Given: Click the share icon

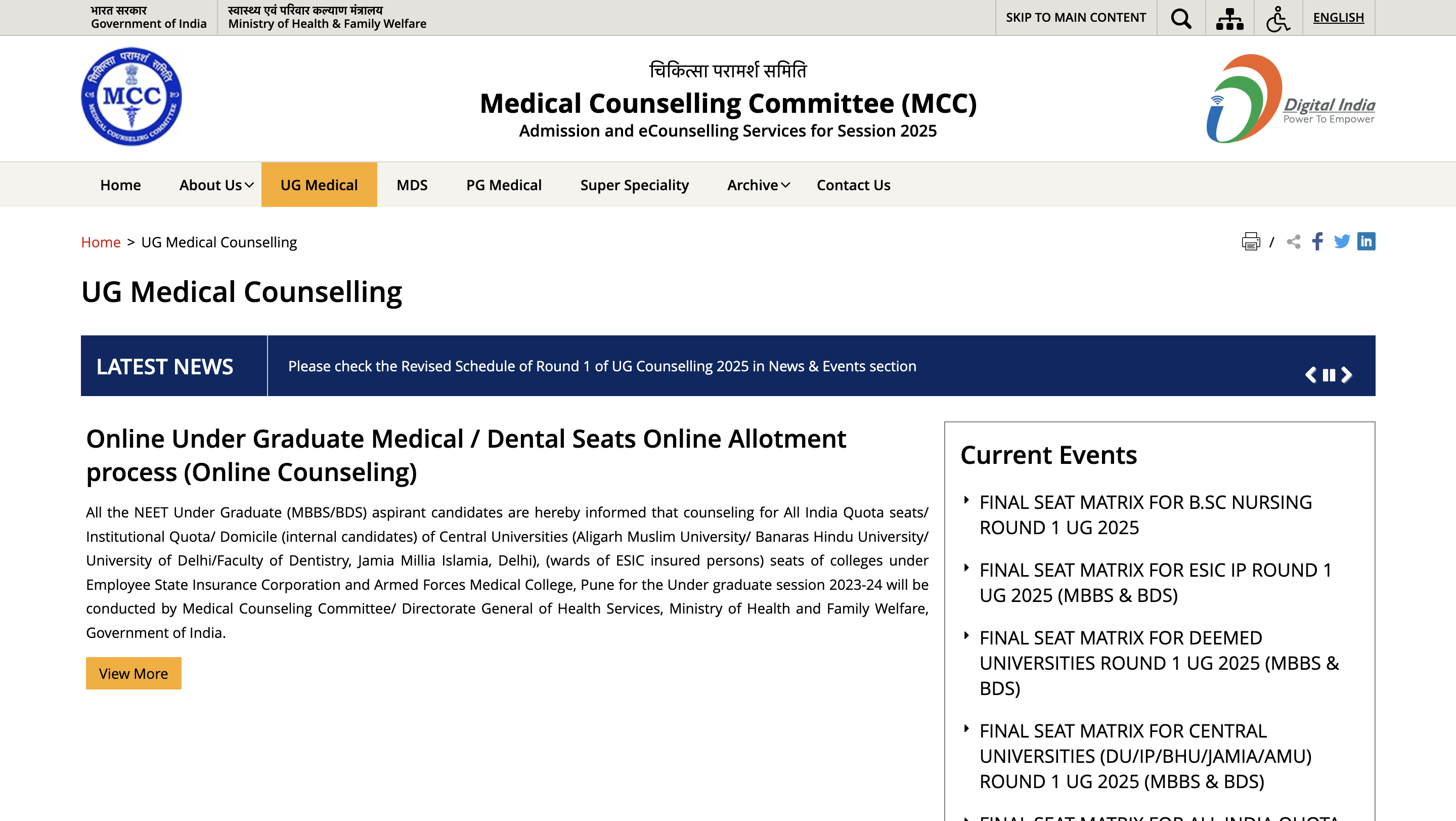Looking at the screenshot, I should click(x=1293, y=241).
